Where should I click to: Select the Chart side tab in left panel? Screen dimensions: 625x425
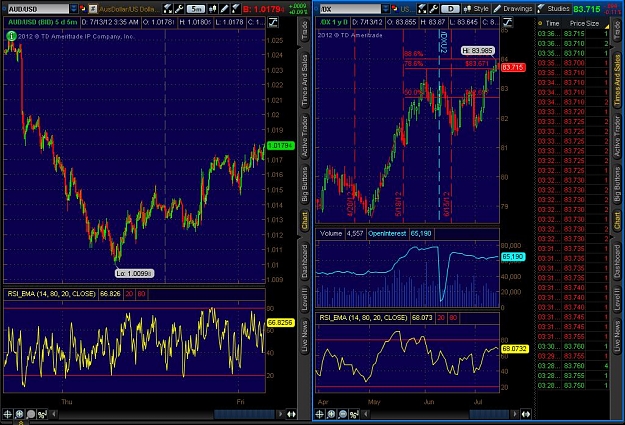[x=305, y=220]
